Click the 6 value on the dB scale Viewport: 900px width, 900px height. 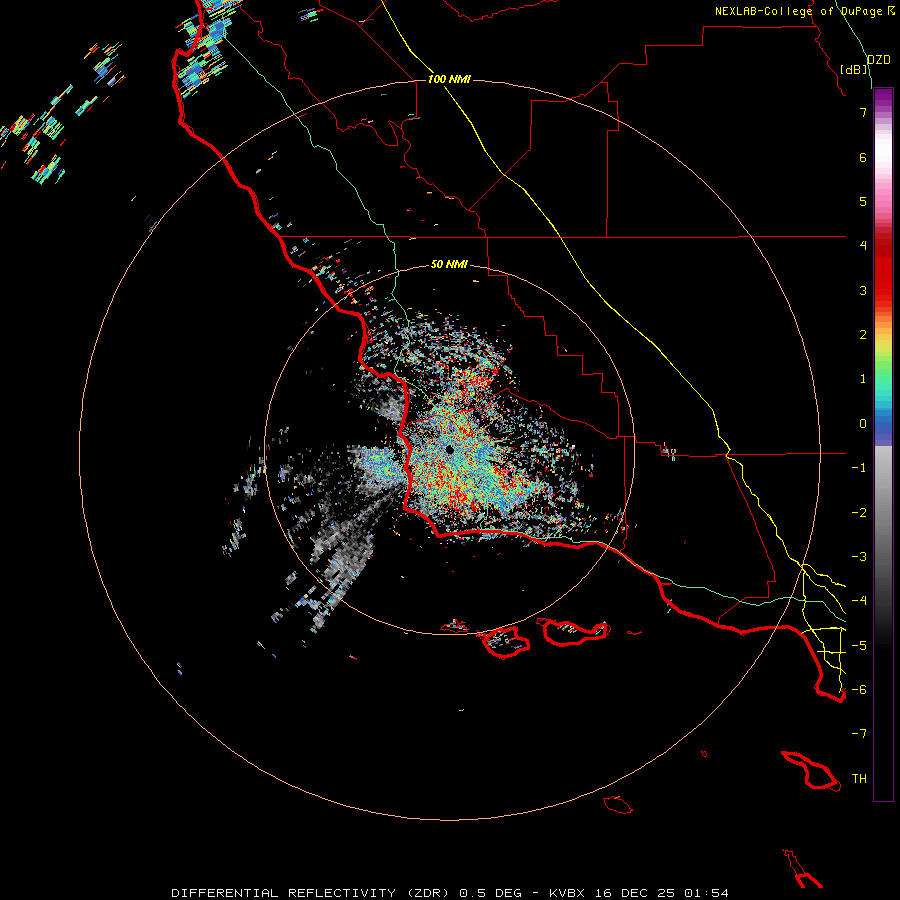863,157
